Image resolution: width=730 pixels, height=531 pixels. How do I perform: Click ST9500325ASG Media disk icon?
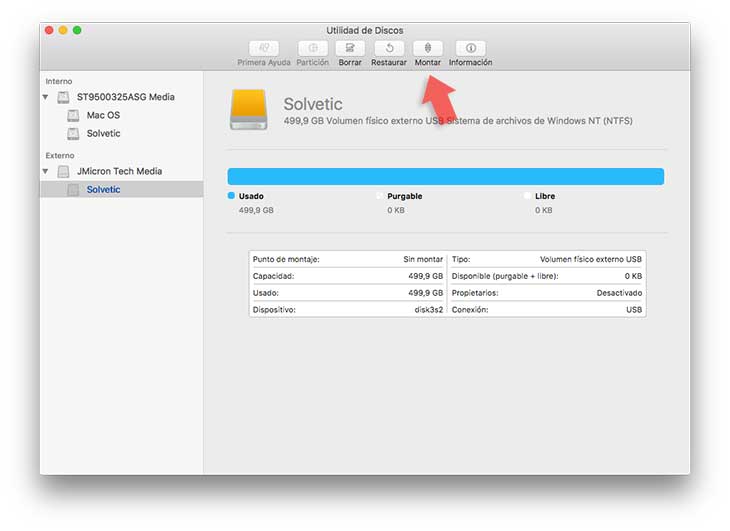tap(63, 97)
